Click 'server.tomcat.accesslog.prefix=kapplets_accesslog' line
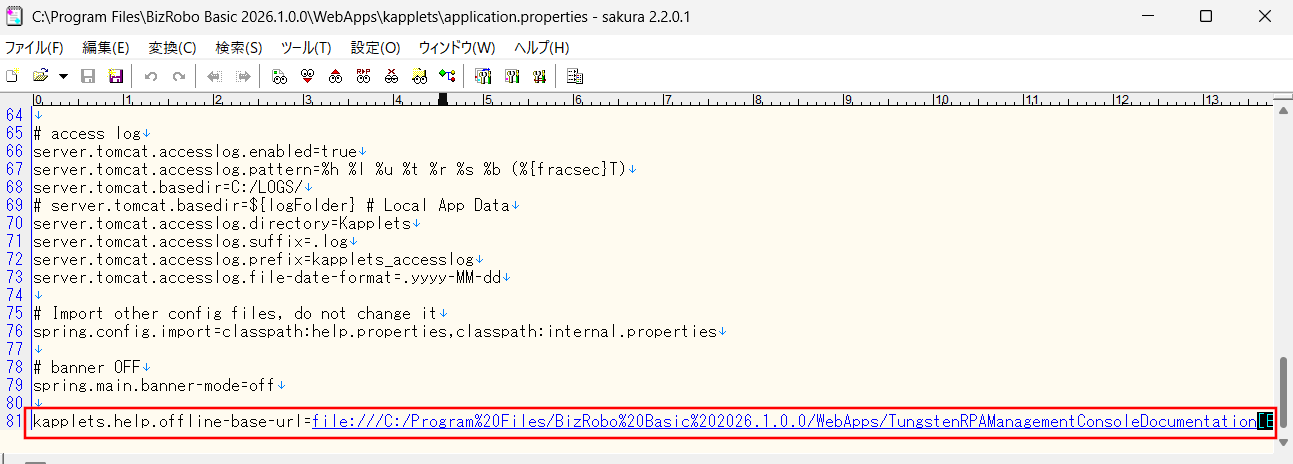Screen dimensions: 1293x464 (x=253, y=259)
